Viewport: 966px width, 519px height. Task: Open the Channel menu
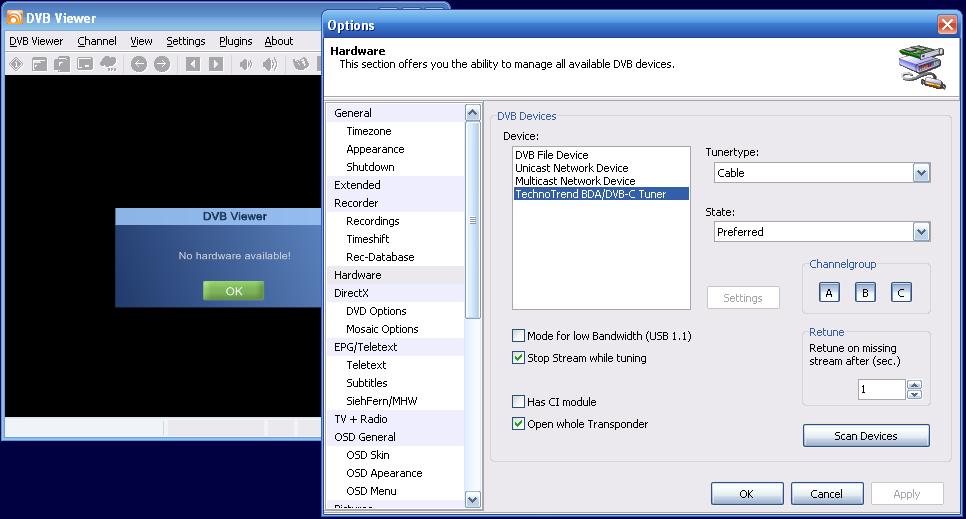tap(97, 41)
